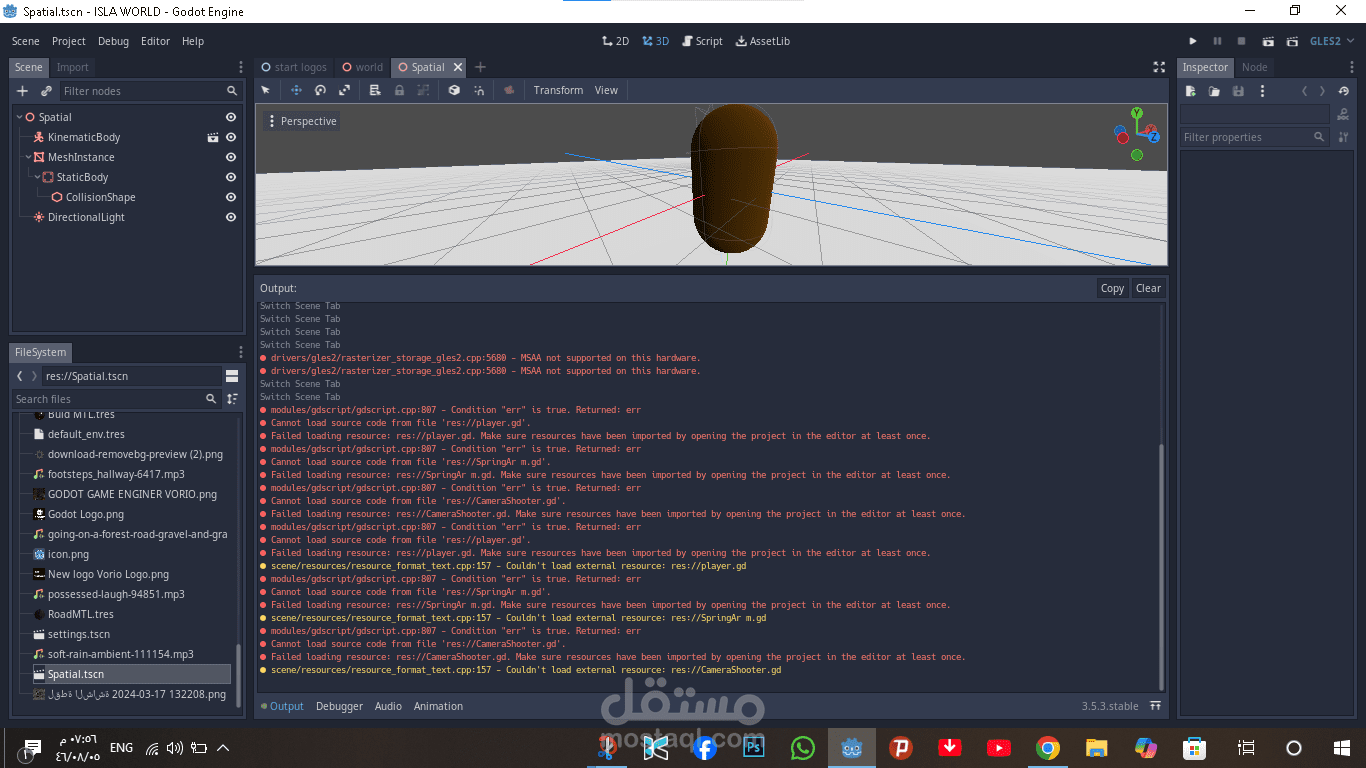This screenshot has width=1366, height=768.
Task: Open the Debug menu
Action: tap(113, 41)
